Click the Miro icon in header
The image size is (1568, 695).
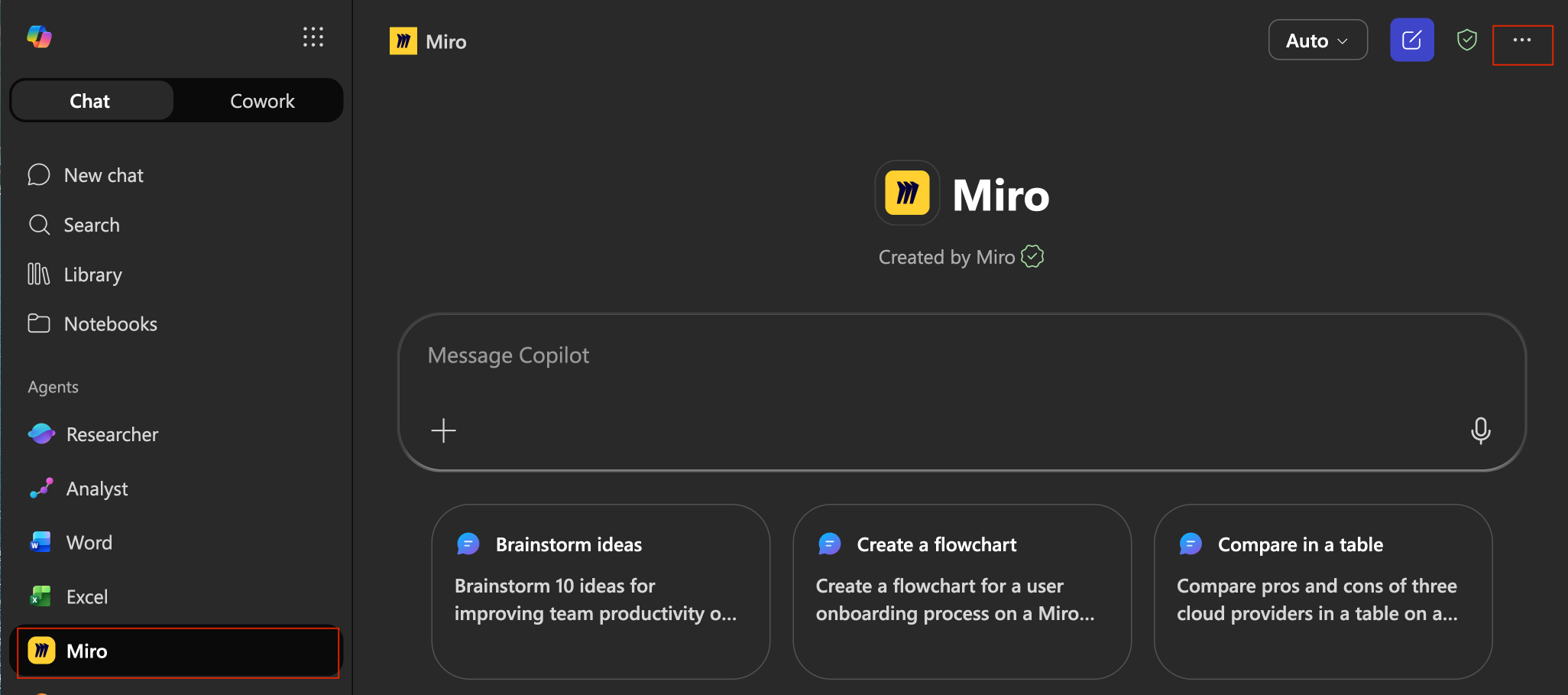click(403, 41)
